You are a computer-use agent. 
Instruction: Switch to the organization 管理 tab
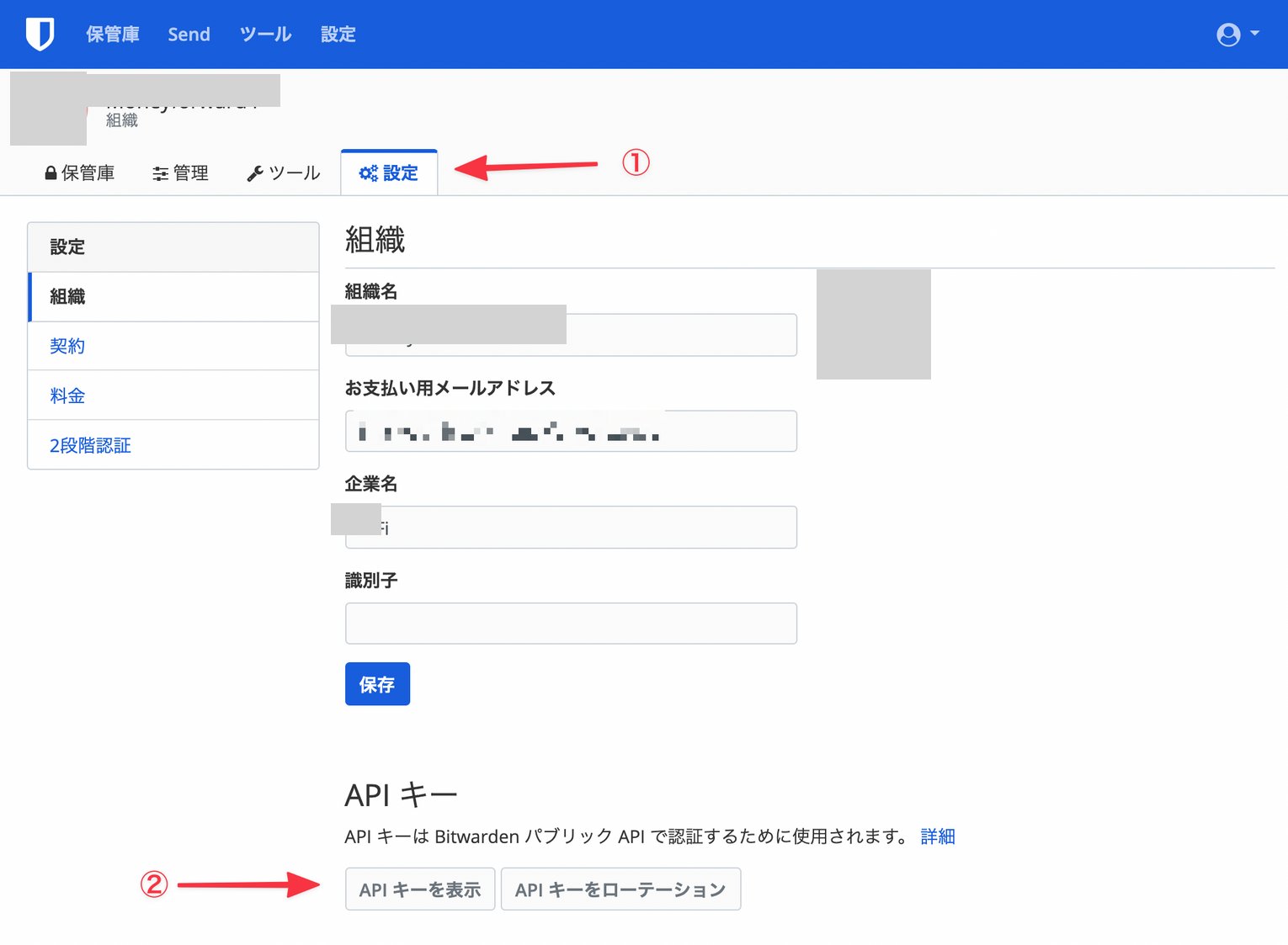coord(180,173)
